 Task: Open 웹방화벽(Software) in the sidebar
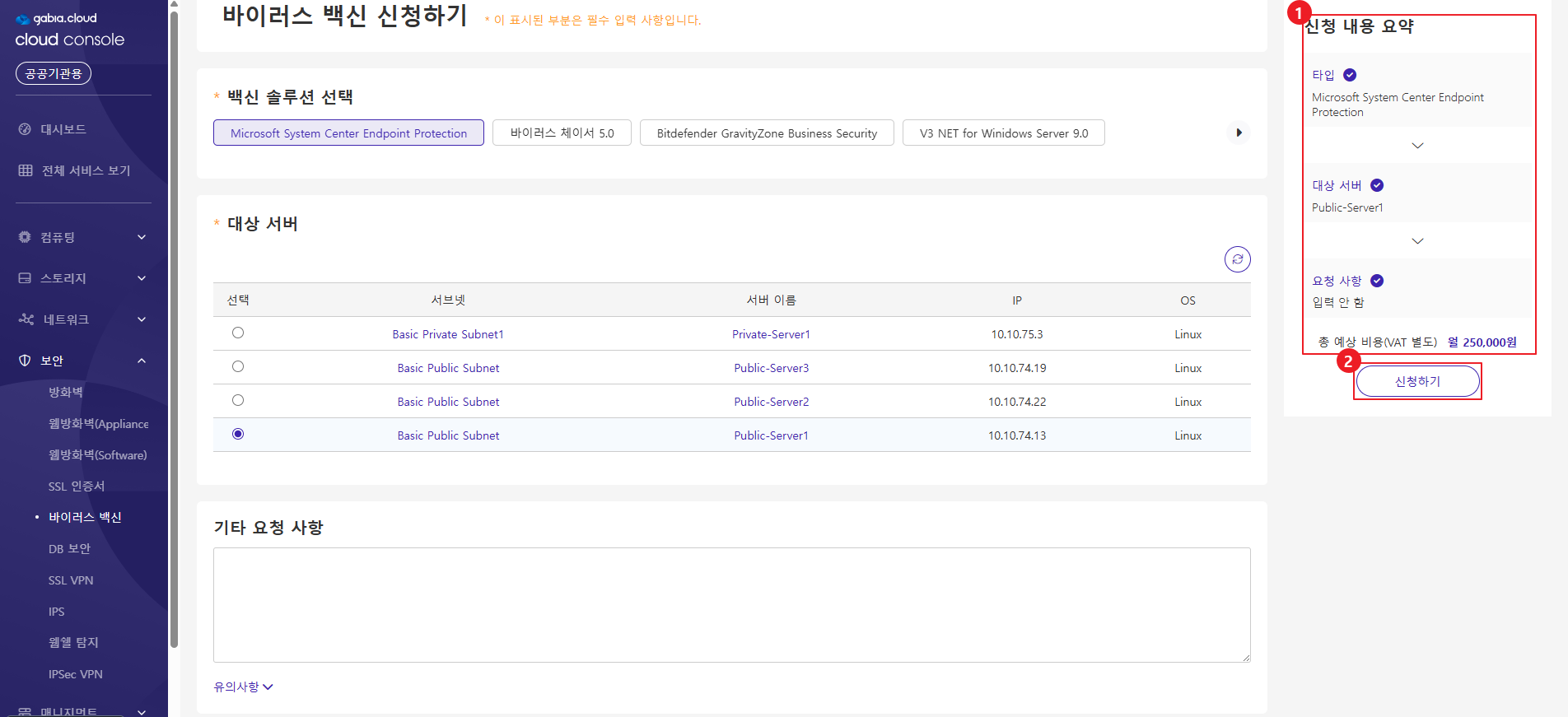(97, 454)
